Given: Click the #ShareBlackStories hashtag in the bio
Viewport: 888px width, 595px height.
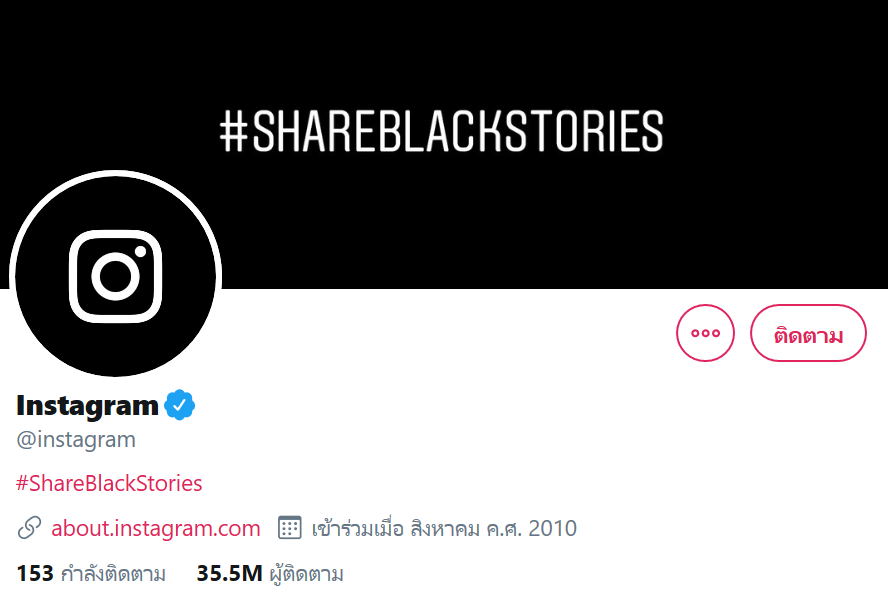Looking at the screenshot, I should [109, 484].
